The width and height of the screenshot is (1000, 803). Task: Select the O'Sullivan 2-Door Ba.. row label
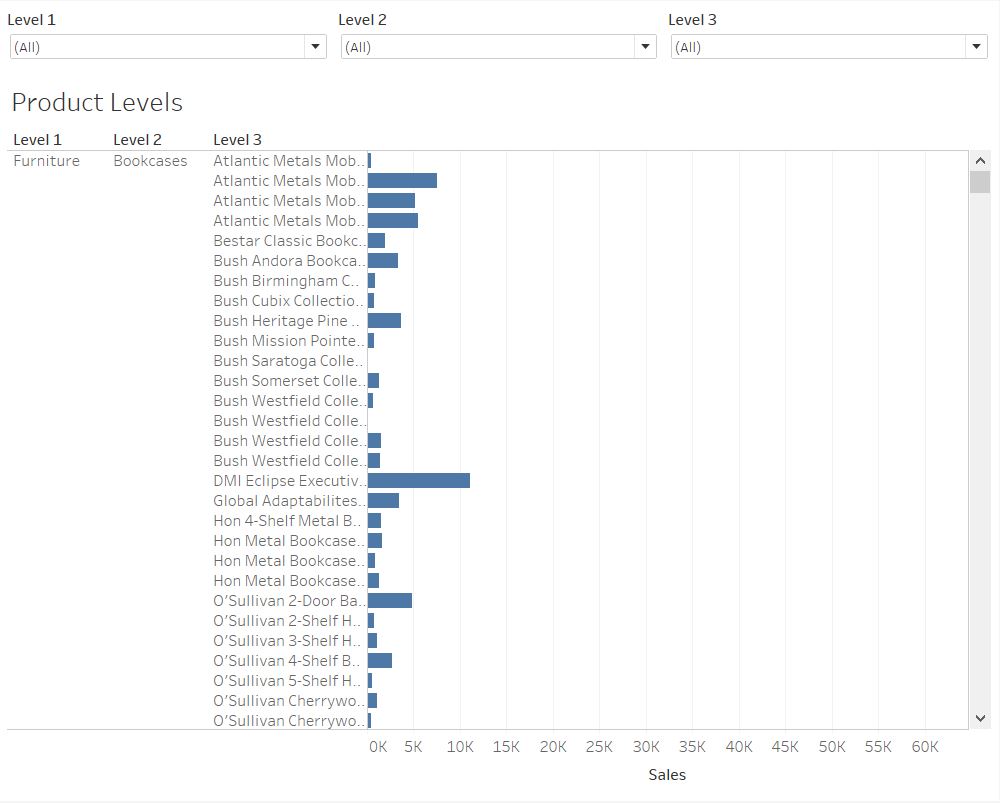click(x=290, y=601)
